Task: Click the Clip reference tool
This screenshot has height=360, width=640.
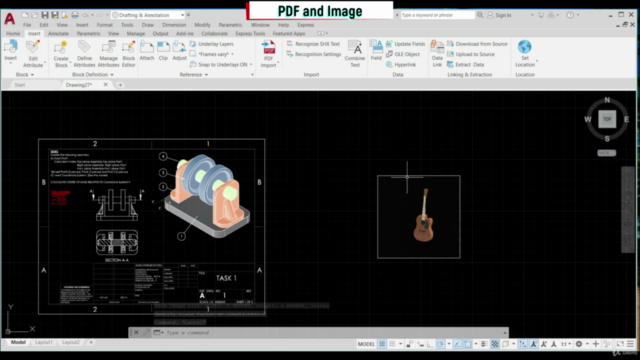Action: tap(163, 51)
